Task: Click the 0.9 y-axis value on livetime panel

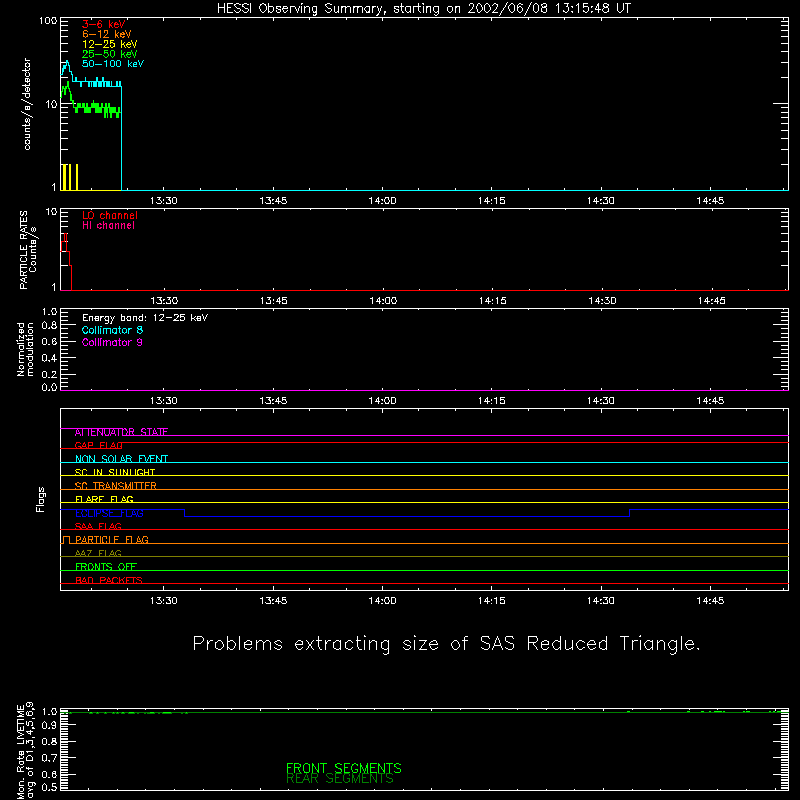Action: 49,726
